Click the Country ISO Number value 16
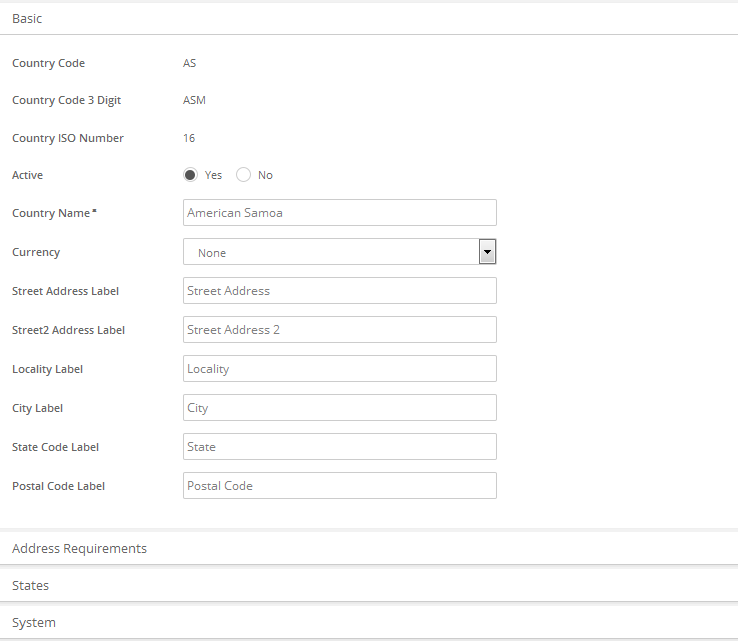 189,138
